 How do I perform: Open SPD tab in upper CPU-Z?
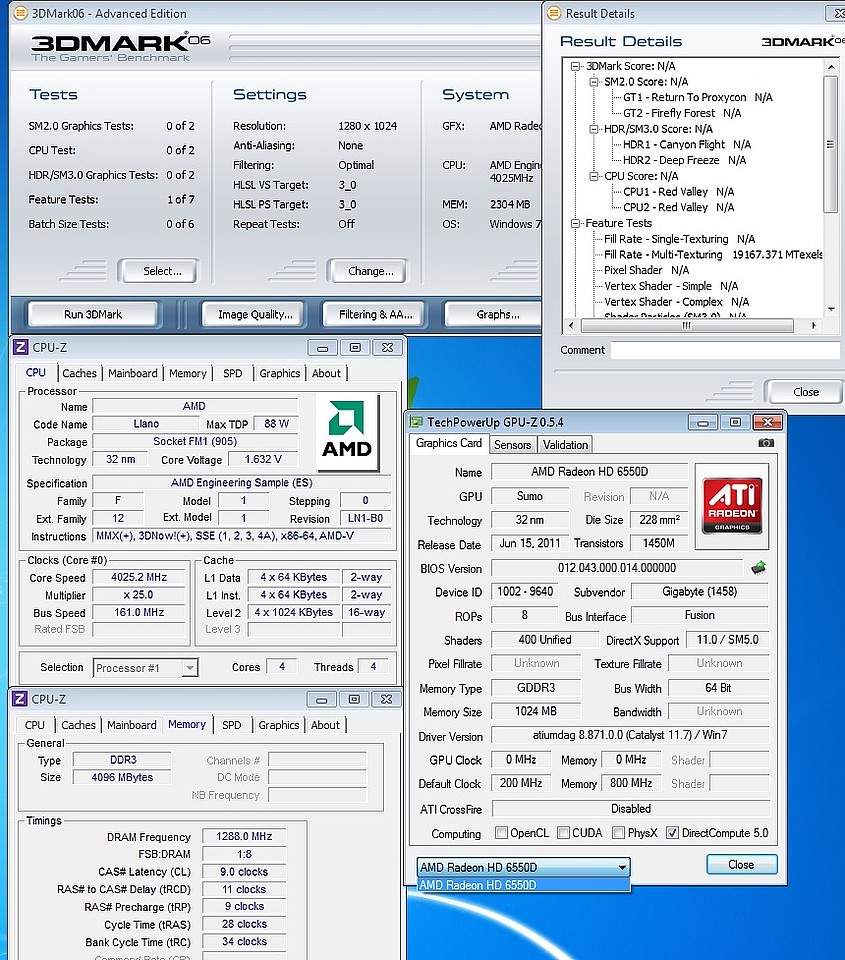(233, 373)
